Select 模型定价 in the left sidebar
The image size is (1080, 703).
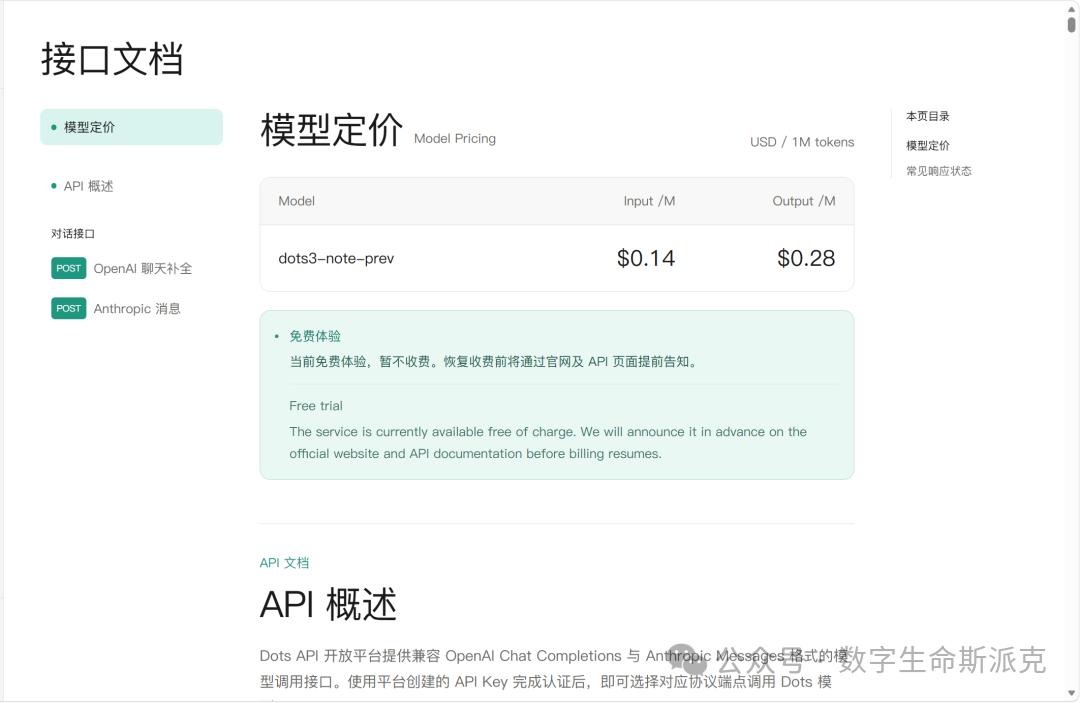coord(132,127)
